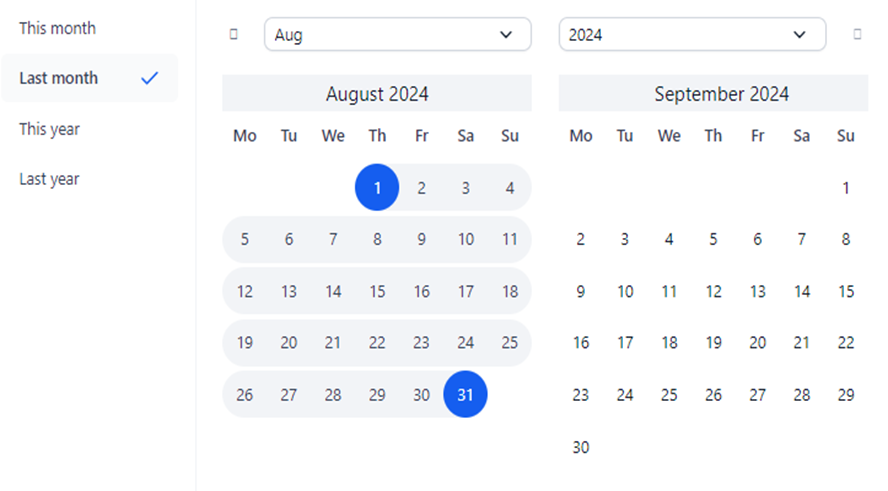888x491 pixels.
Task: Select the This month preset
Action: coord(58,28)
